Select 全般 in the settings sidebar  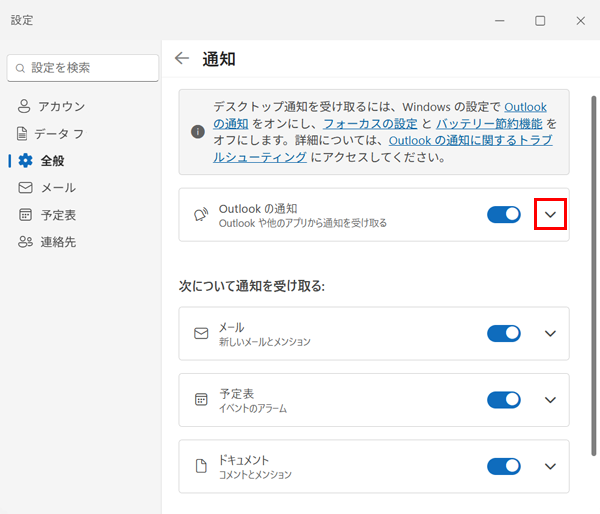(x=83, y=160)
